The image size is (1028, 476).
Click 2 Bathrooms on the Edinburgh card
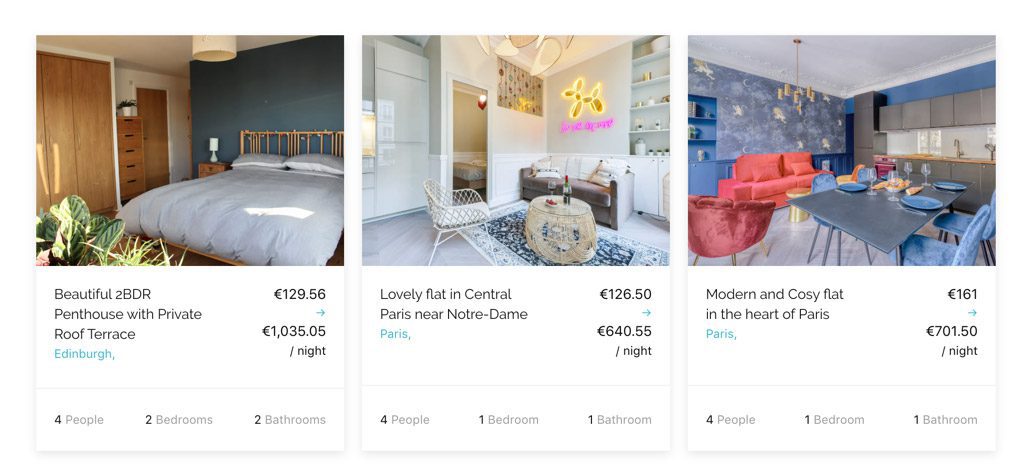pos(290,420)
